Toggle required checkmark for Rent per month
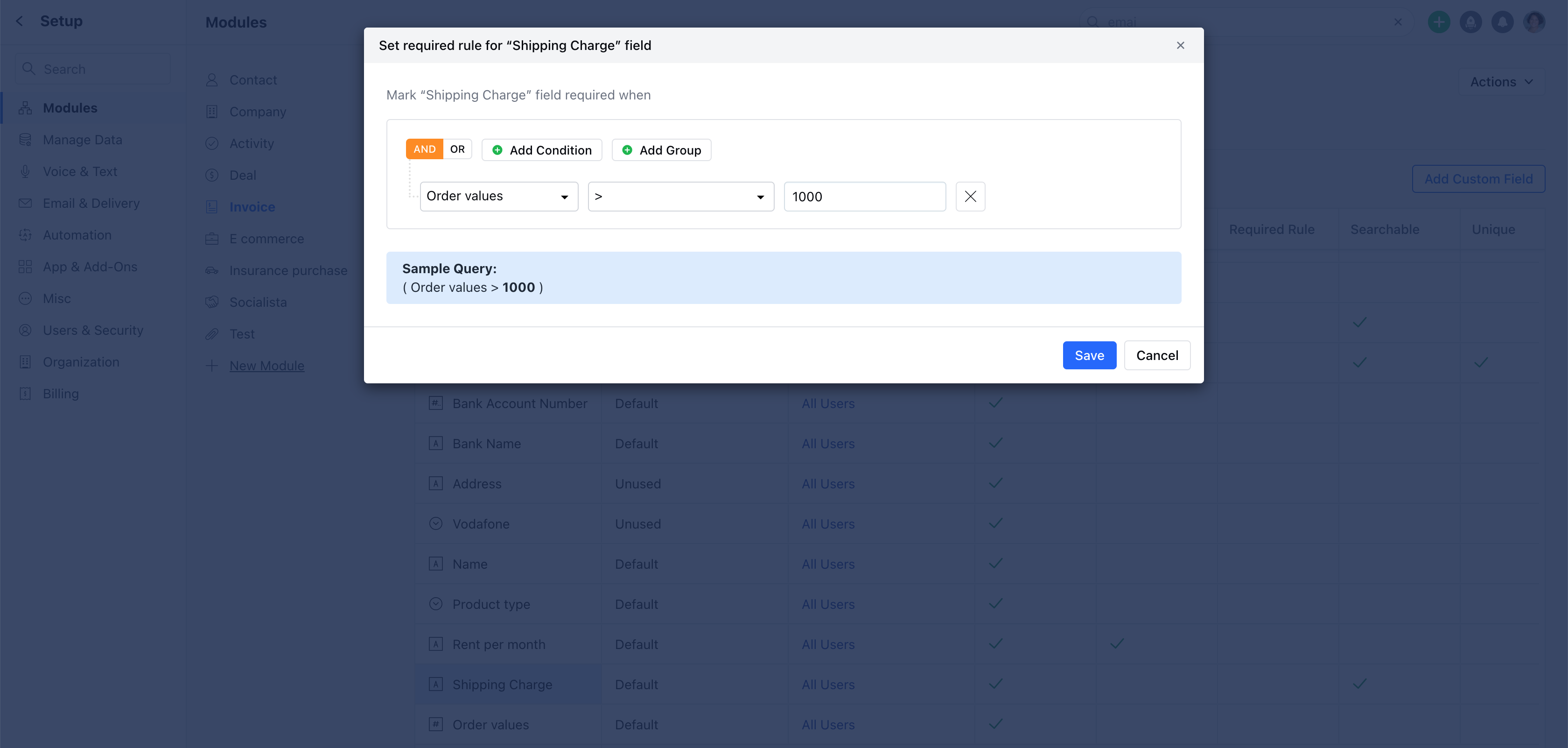The image size is (1568, 748). [1117, 643]
